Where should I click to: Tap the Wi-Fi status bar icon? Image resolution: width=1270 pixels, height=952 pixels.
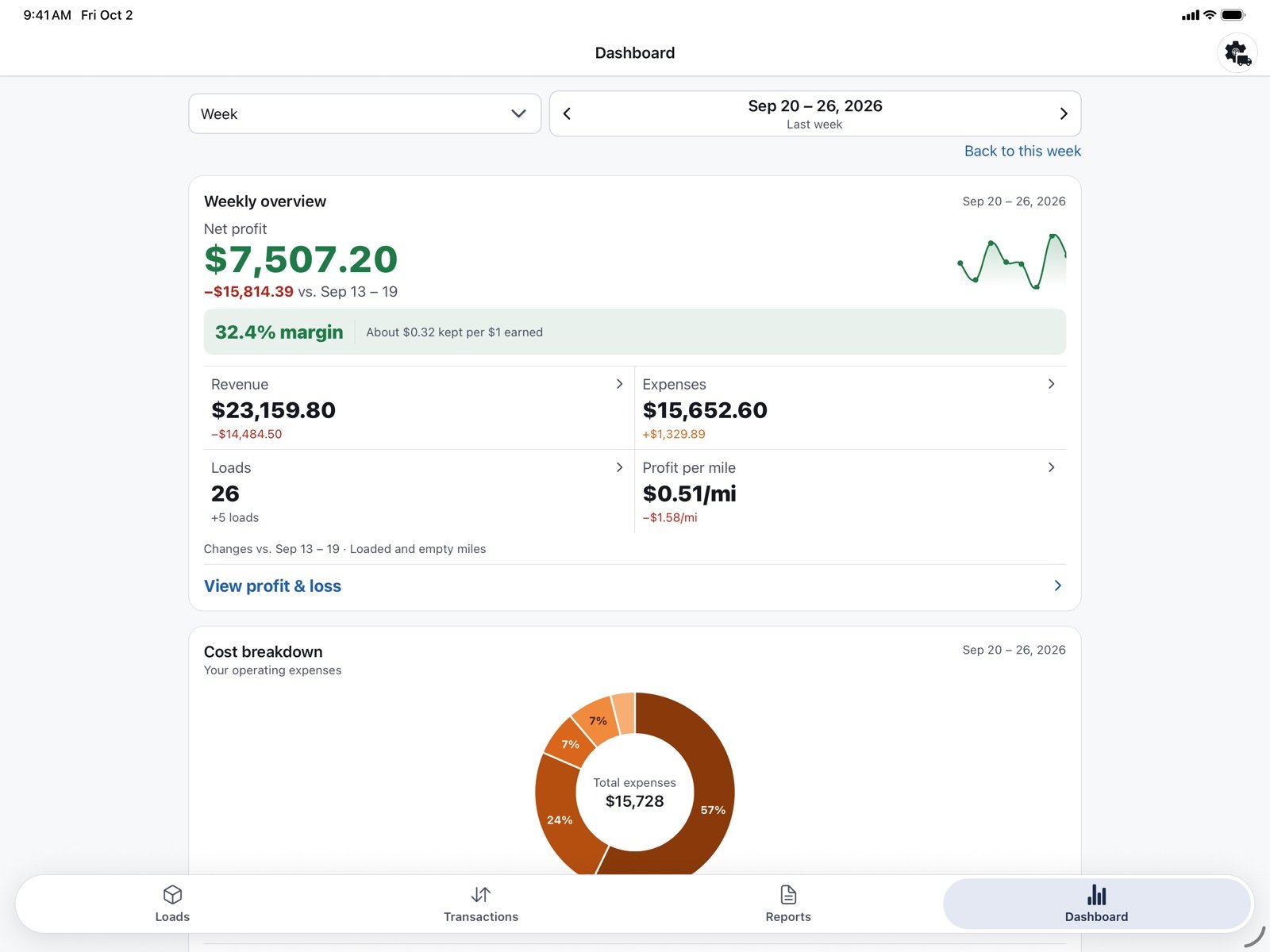(x=1210, y=14)
